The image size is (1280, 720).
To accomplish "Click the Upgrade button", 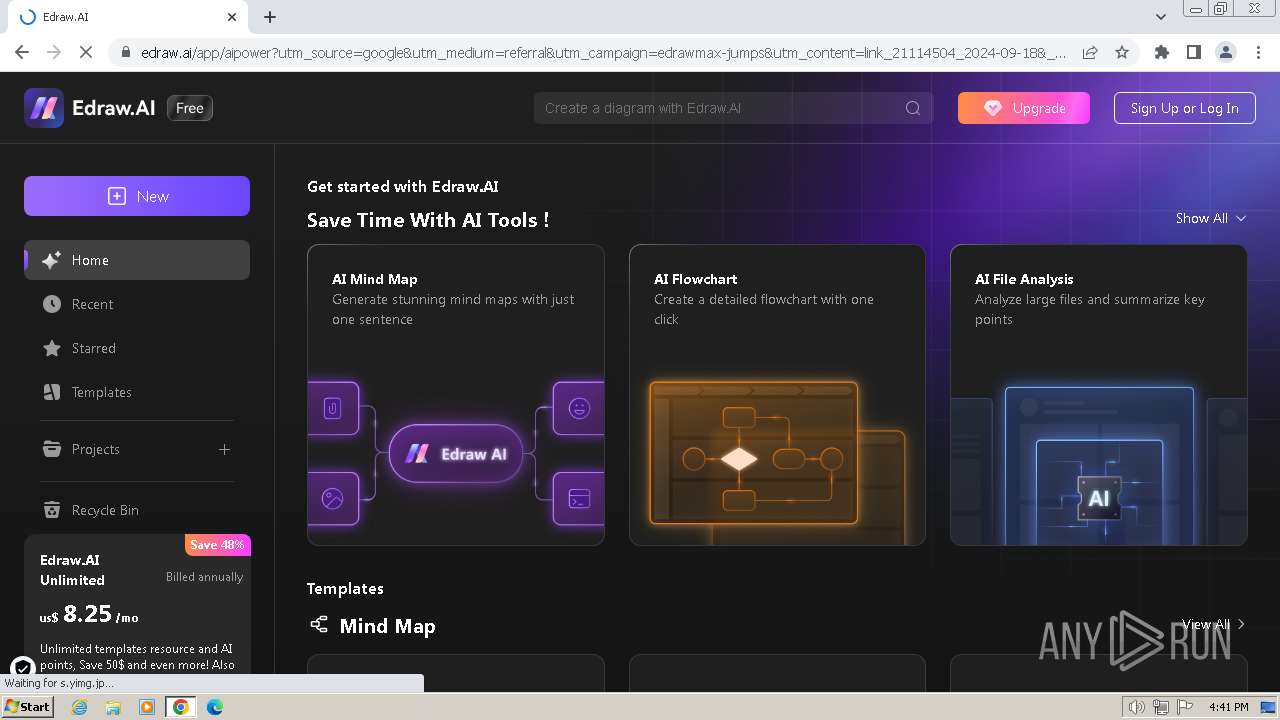I will pyautogui.click(x=1024, y=108).
